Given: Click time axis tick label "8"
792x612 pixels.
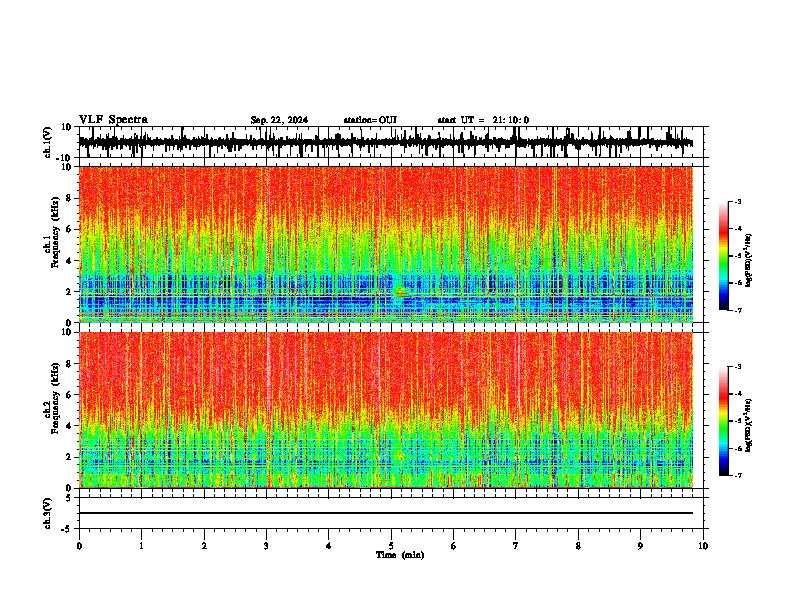Looking at the screenshot, I should pos(578,546).
